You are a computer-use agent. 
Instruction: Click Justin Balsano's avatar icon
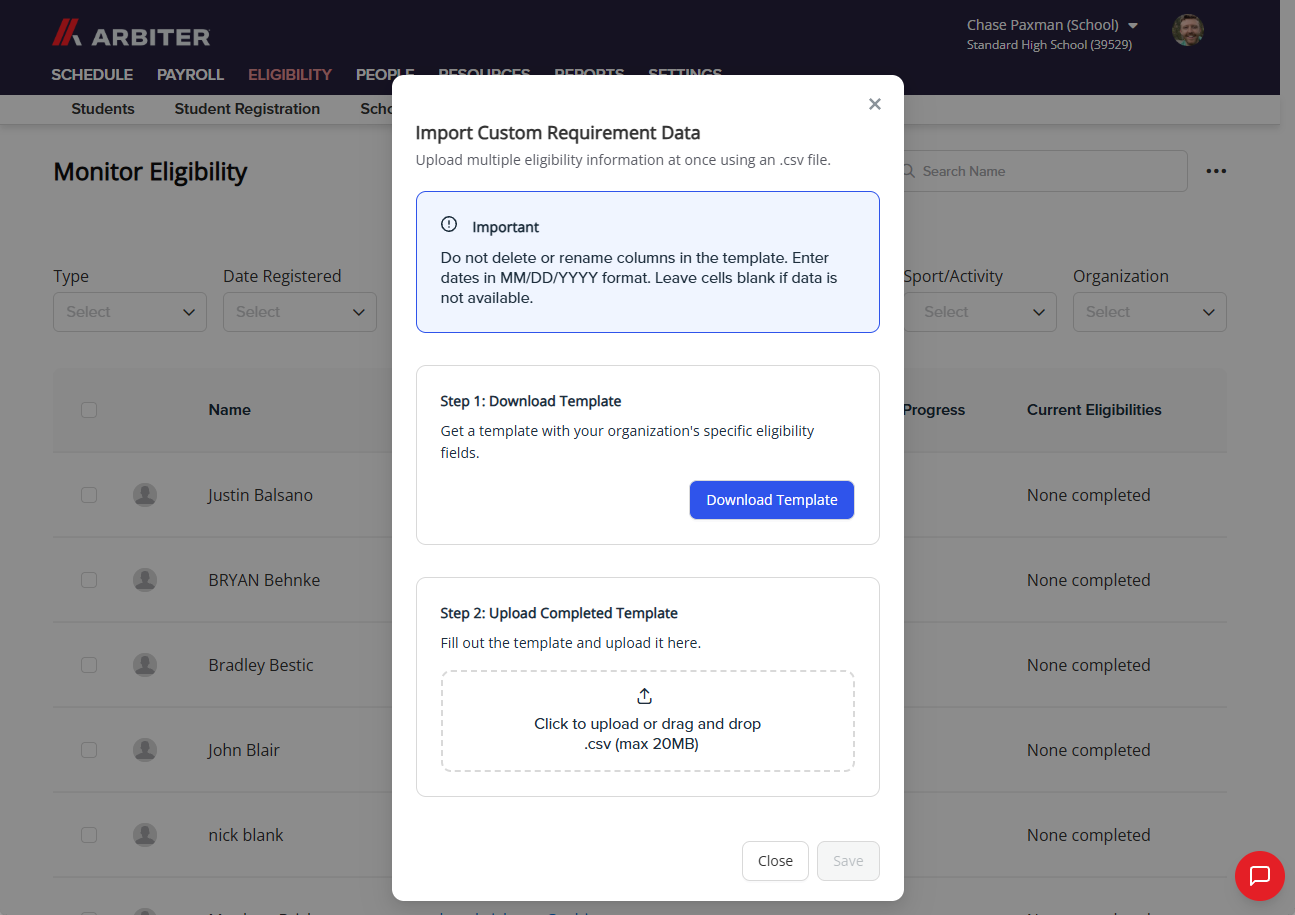[145, 495]
